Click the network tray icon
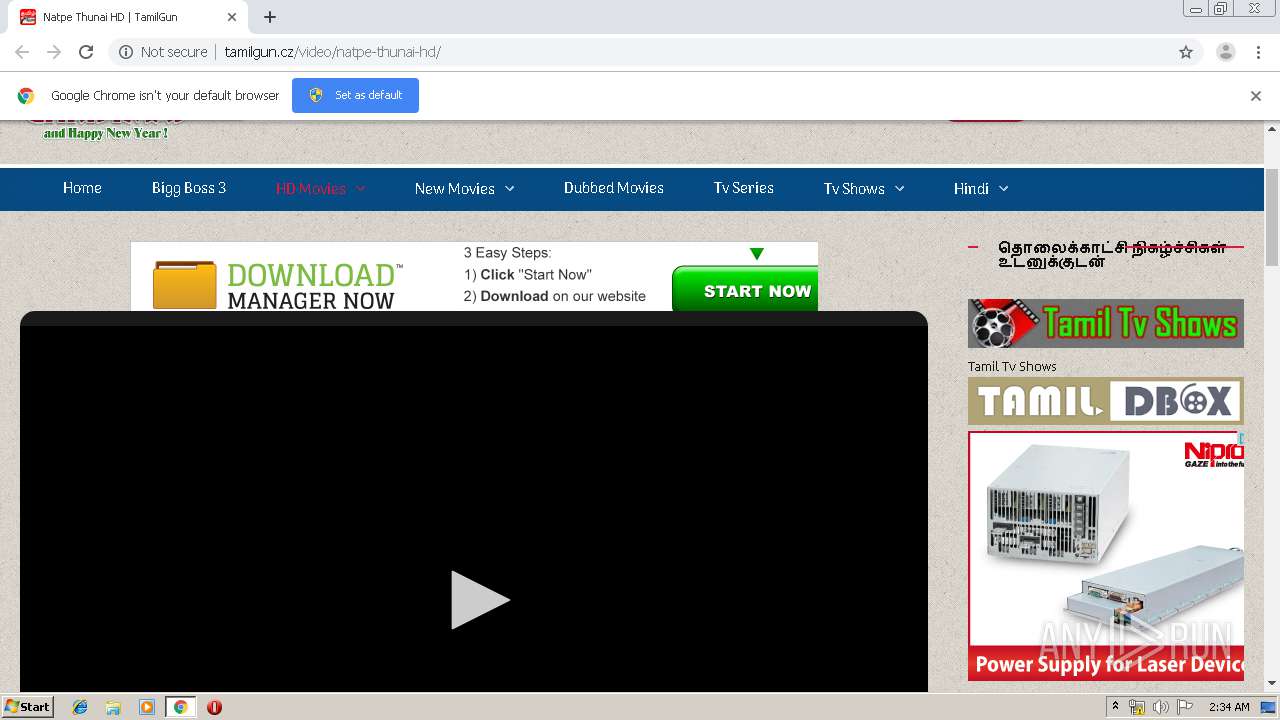This screenshot has height=720, width=1280. (1137, 707)
